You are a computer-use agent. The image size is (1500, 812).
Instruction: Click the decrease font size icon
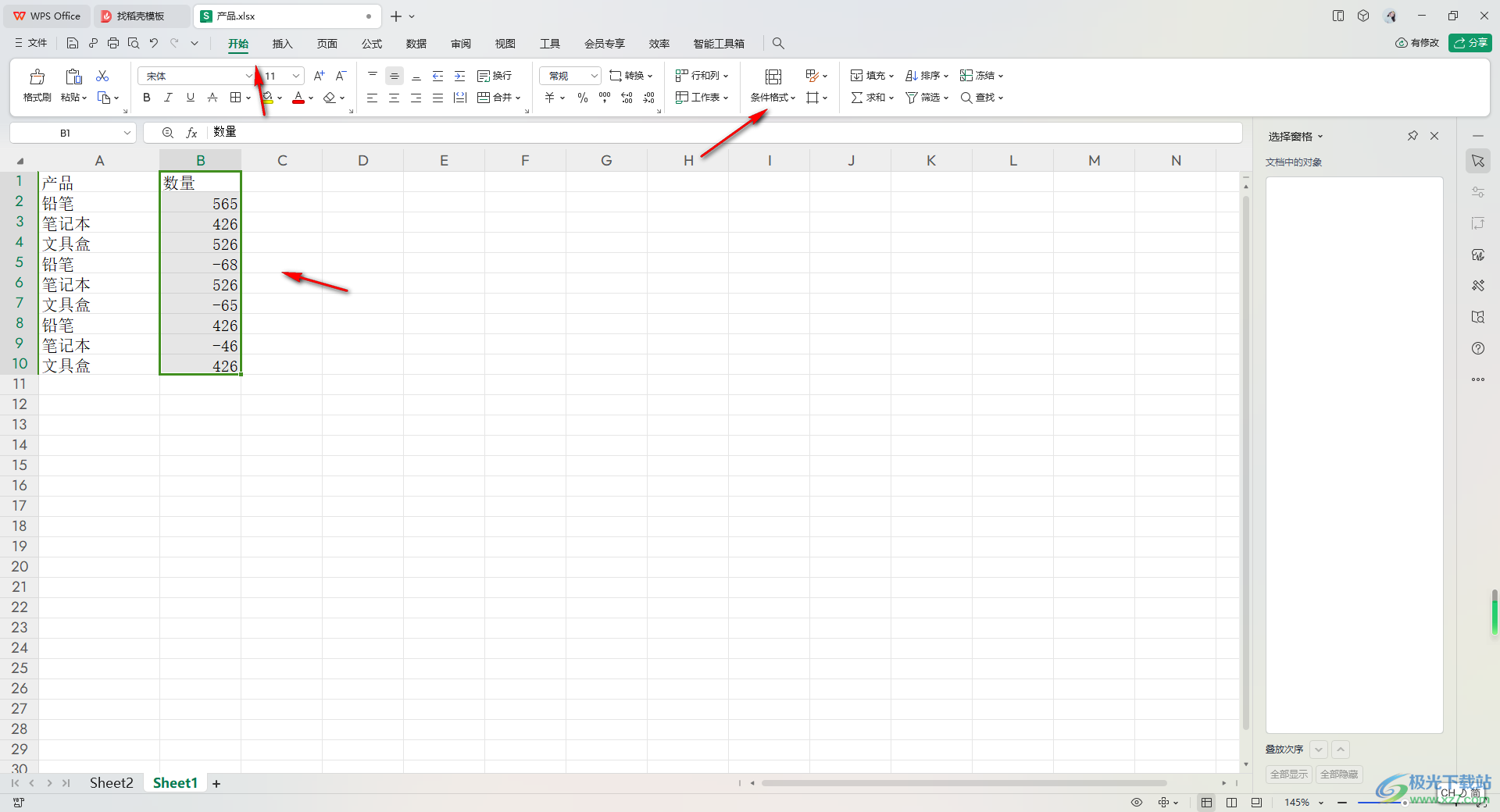(341, 76)
